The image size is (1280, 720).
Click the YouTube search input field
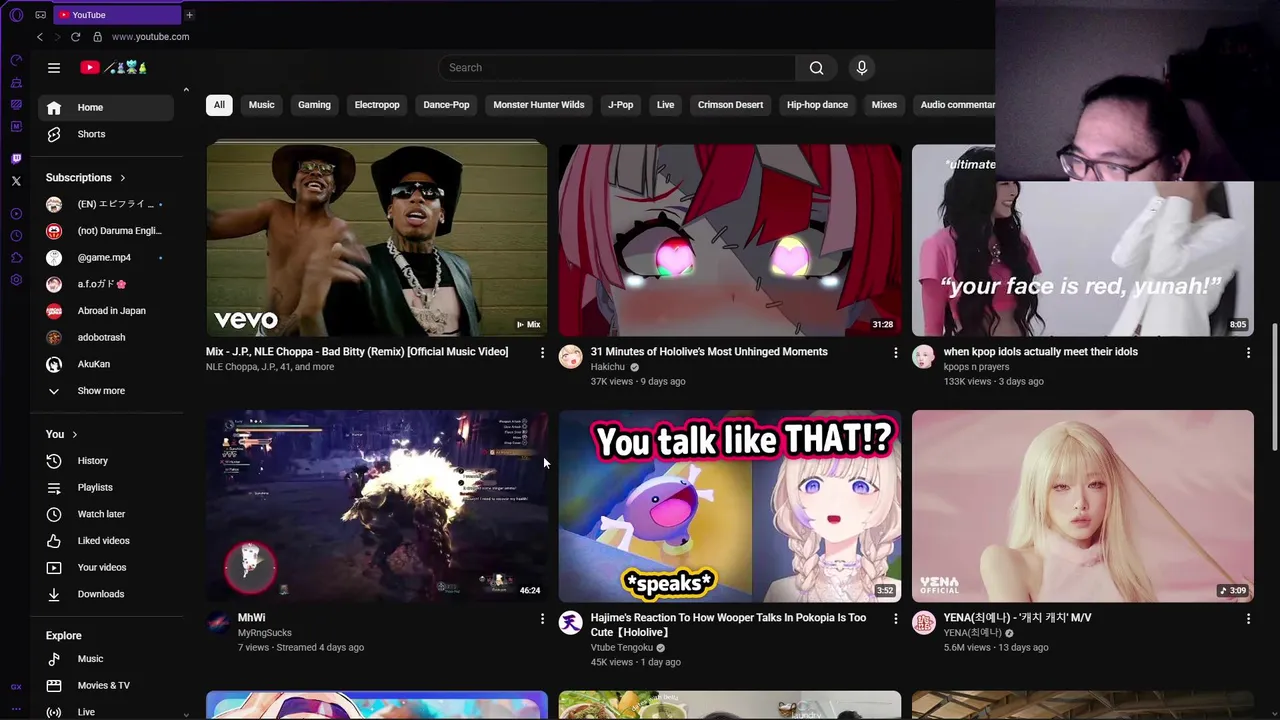coord(617,68)
